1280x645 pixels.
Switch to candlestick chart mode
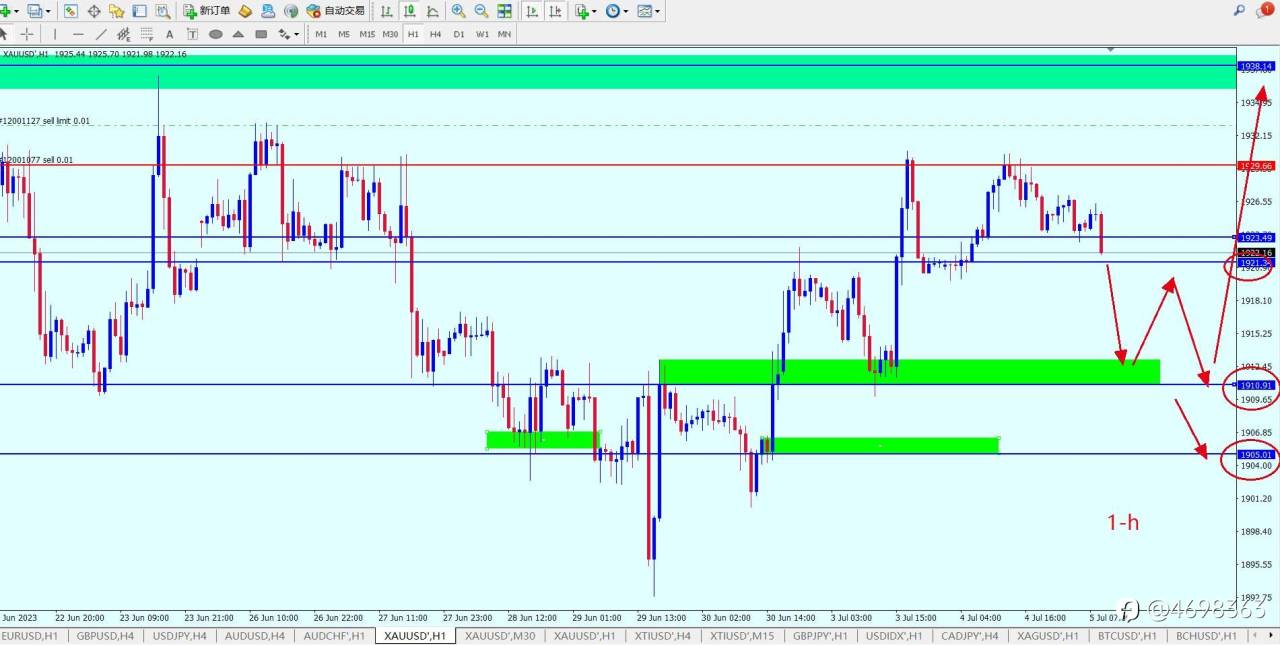tap(409, 11)
